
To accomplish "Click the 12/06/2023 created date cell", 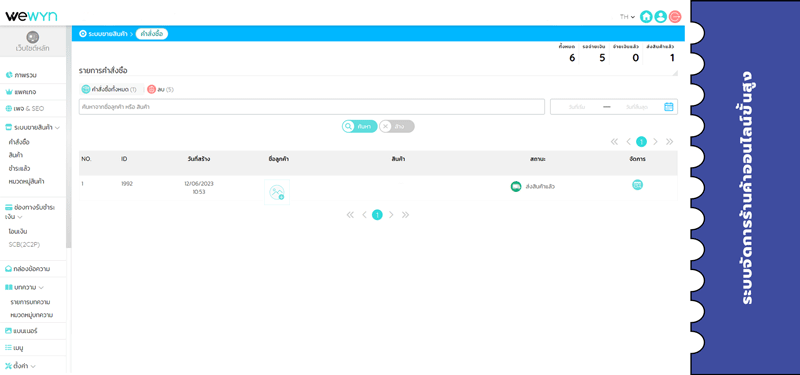I will pos(198,188).
